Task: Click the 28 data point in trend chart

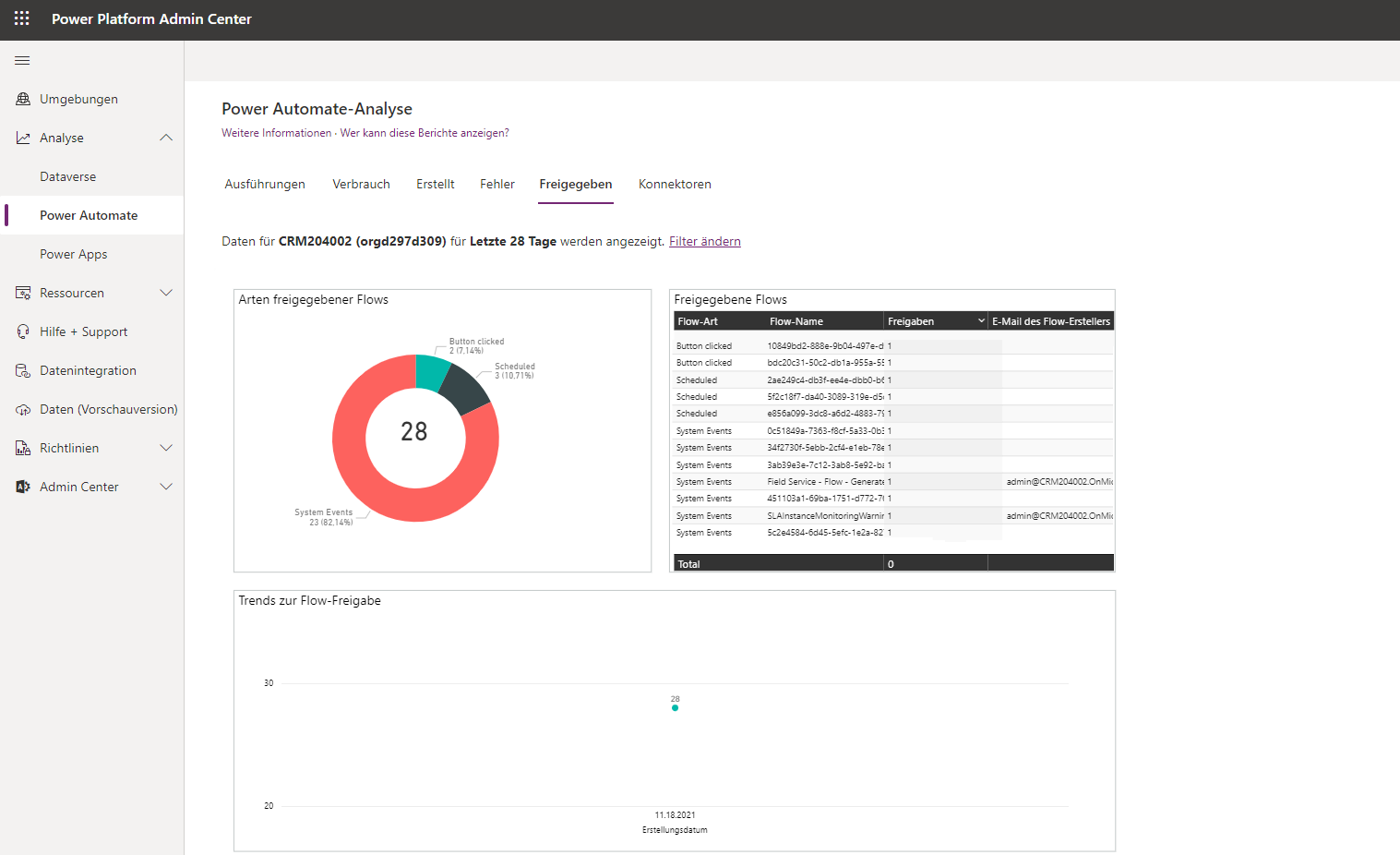Action: [675, 707]
